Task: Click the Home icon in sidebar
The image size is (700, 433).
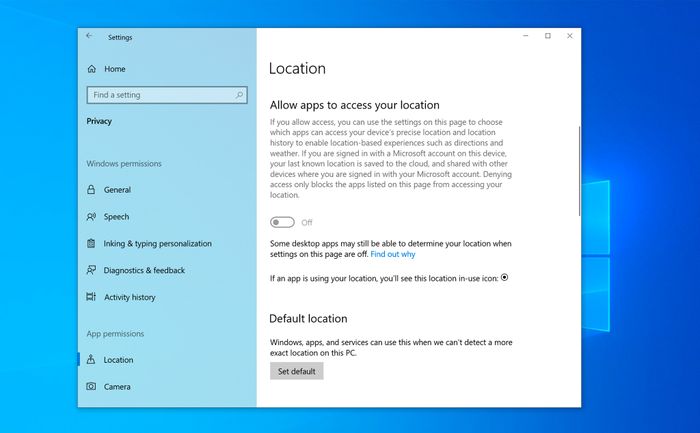Action: [92, 69]
